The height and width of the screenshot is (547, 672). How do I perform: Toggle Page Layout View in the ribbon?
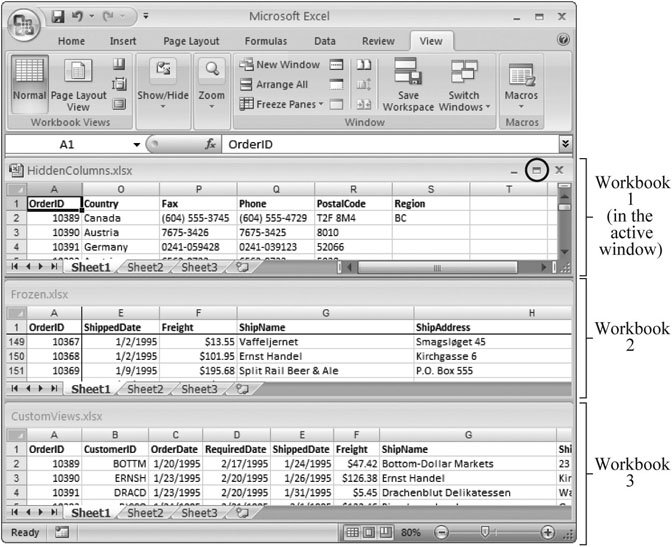point(78,85)
